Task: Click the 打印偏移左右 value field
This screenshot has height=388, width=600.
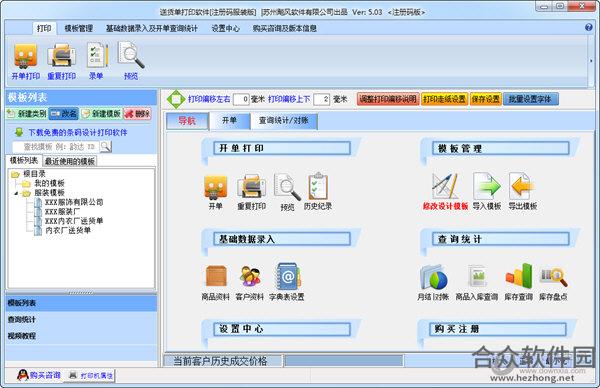Action: pyautogui.click(x=241, y=99)
